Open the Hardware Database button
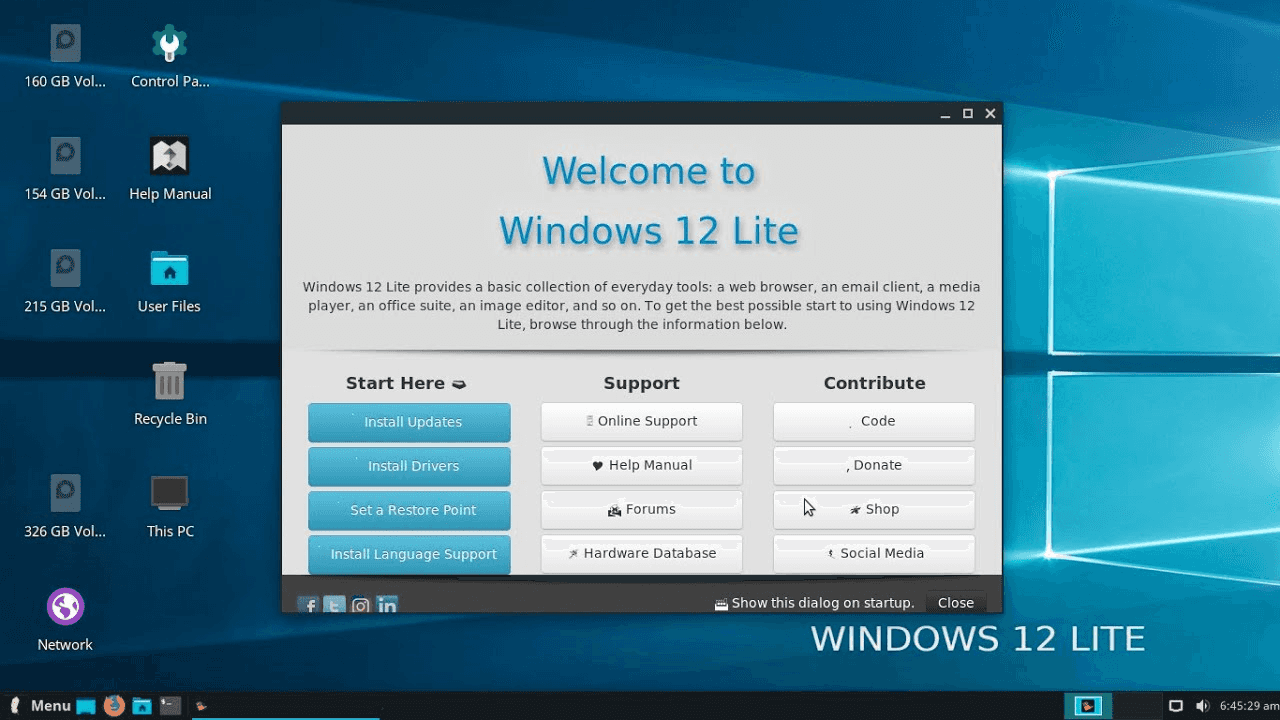Image resolution: width=1280 pixels, height=720 pixels. point(642,553)
